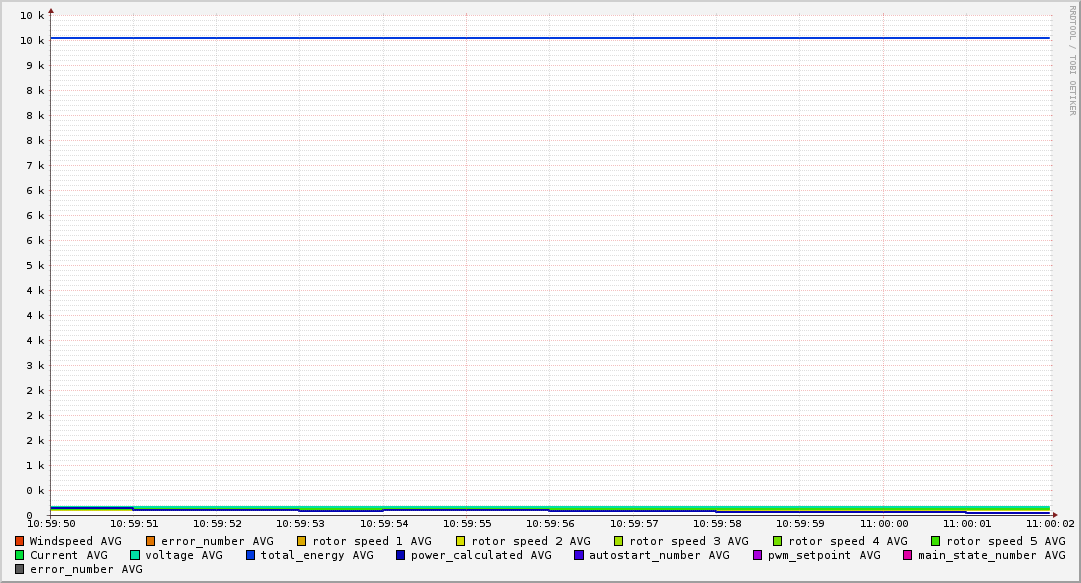
Task: Click the red Windspeed AVG legend swatch
Action: point(20,541)
